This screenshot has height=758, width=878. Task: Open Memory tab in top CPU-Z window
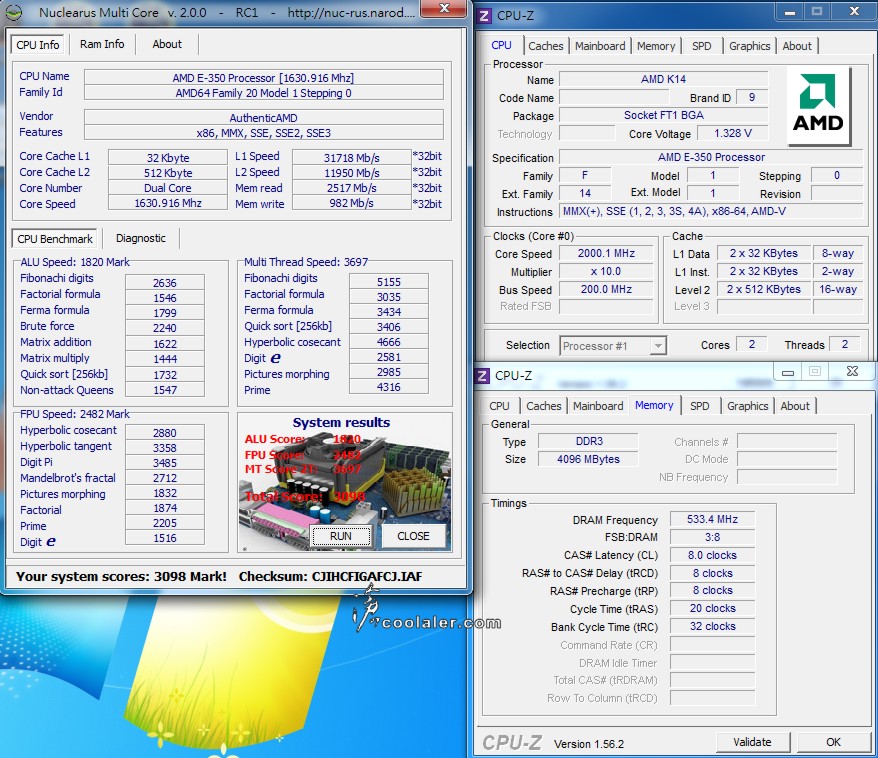coord(656,46)
